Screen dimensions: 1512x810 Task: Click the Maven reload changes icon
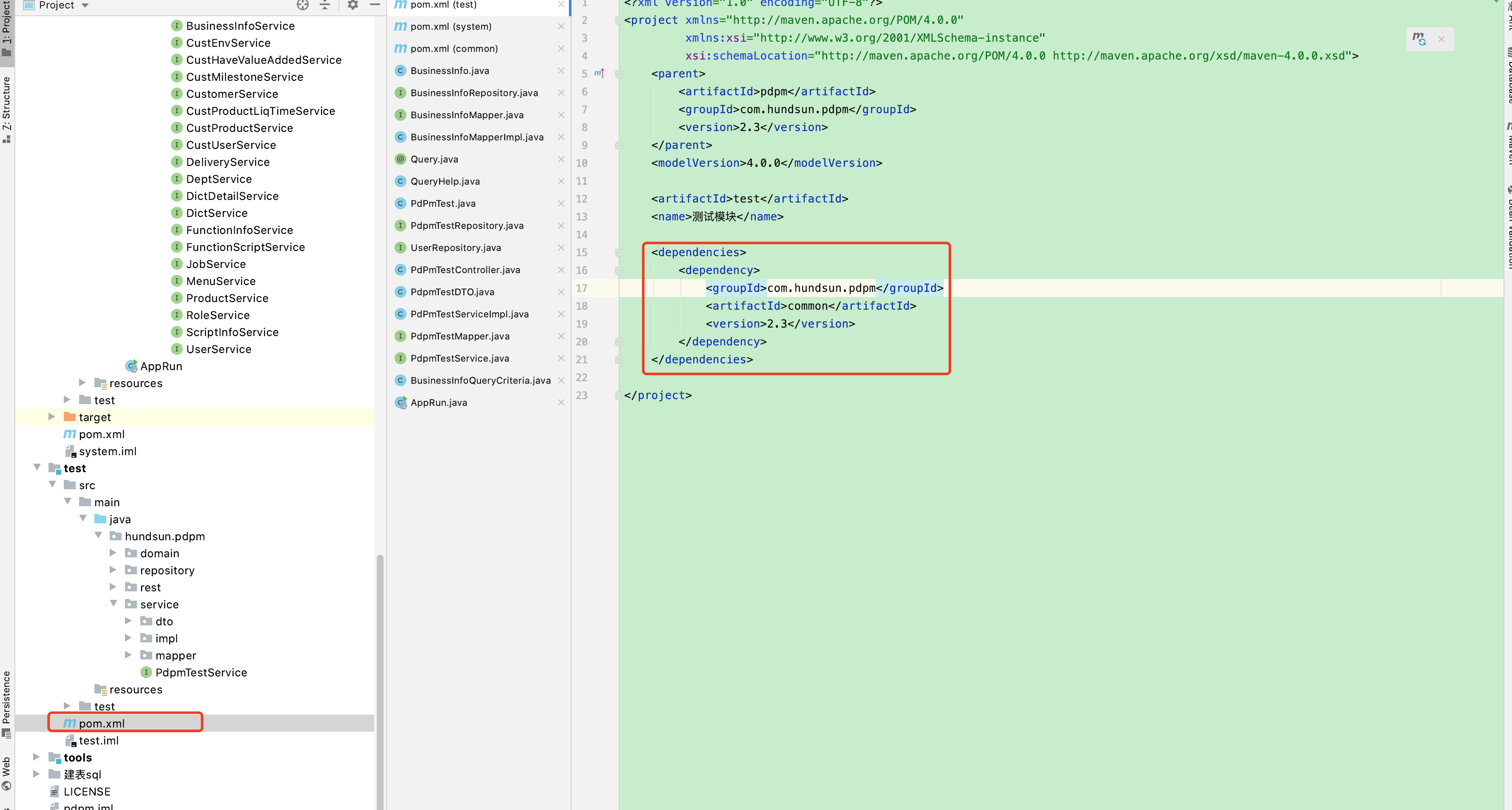[x=1419, y=39]
